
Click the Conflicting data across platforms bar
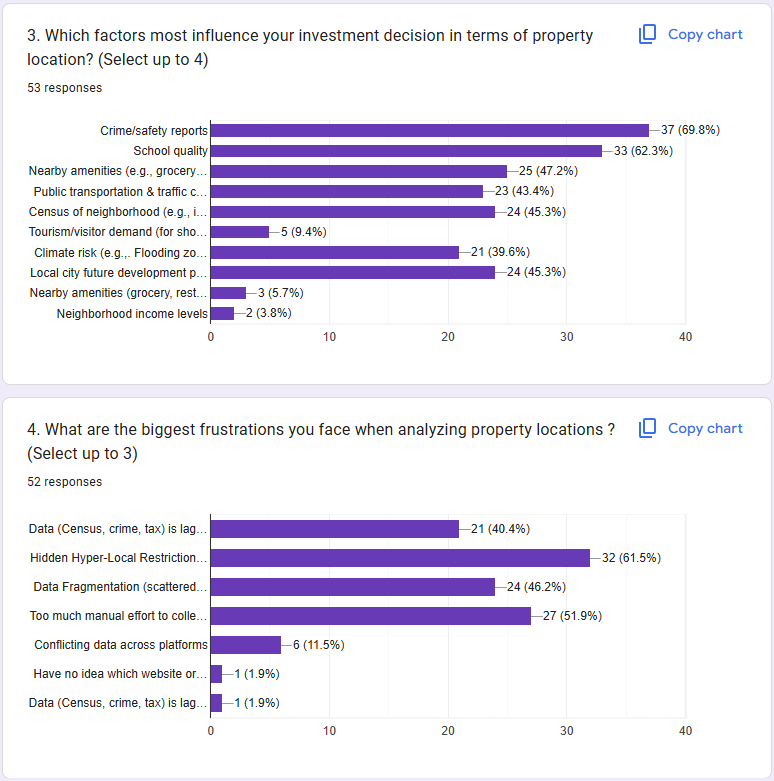coord(246,645)
